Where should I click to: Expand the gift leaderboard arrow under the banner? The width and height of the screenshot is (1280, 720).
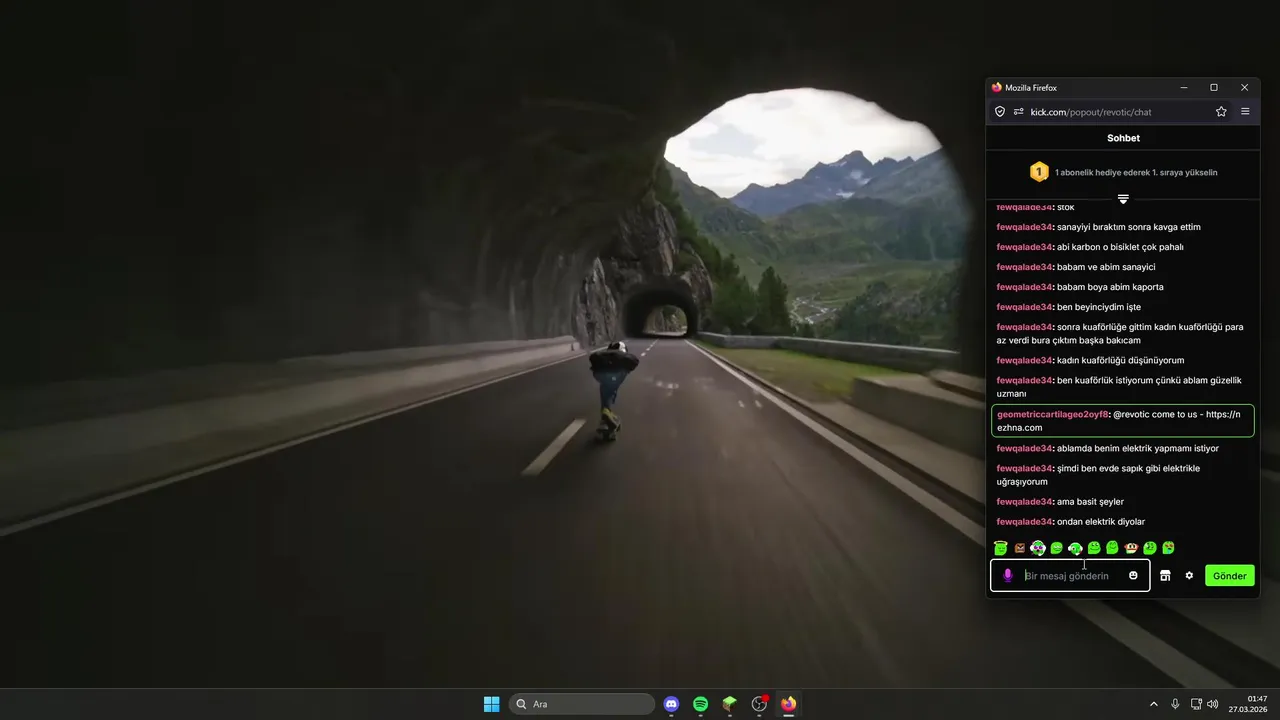tap(1123, 199)
